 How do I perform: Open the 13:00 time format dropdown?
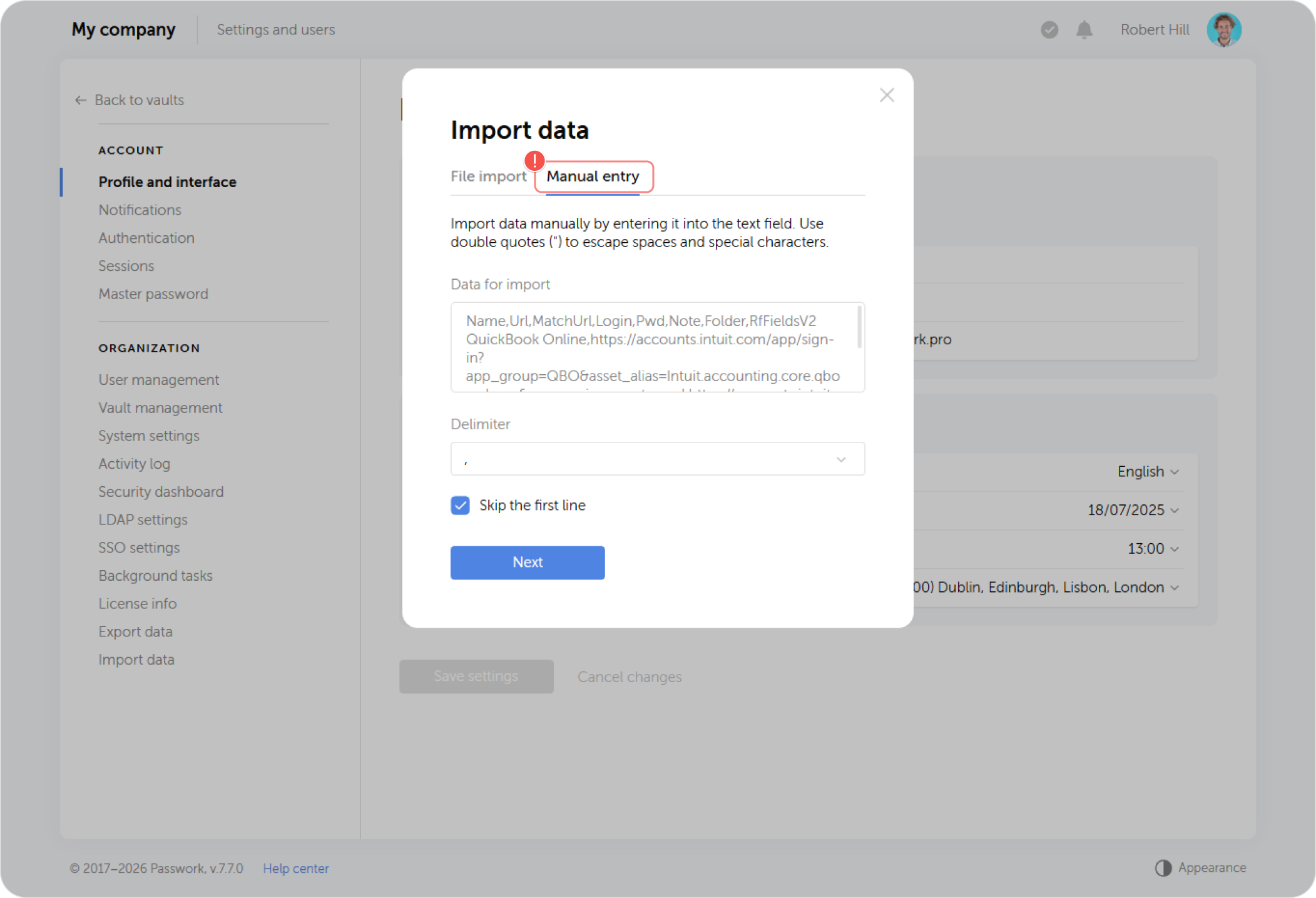coord(1153,549)
